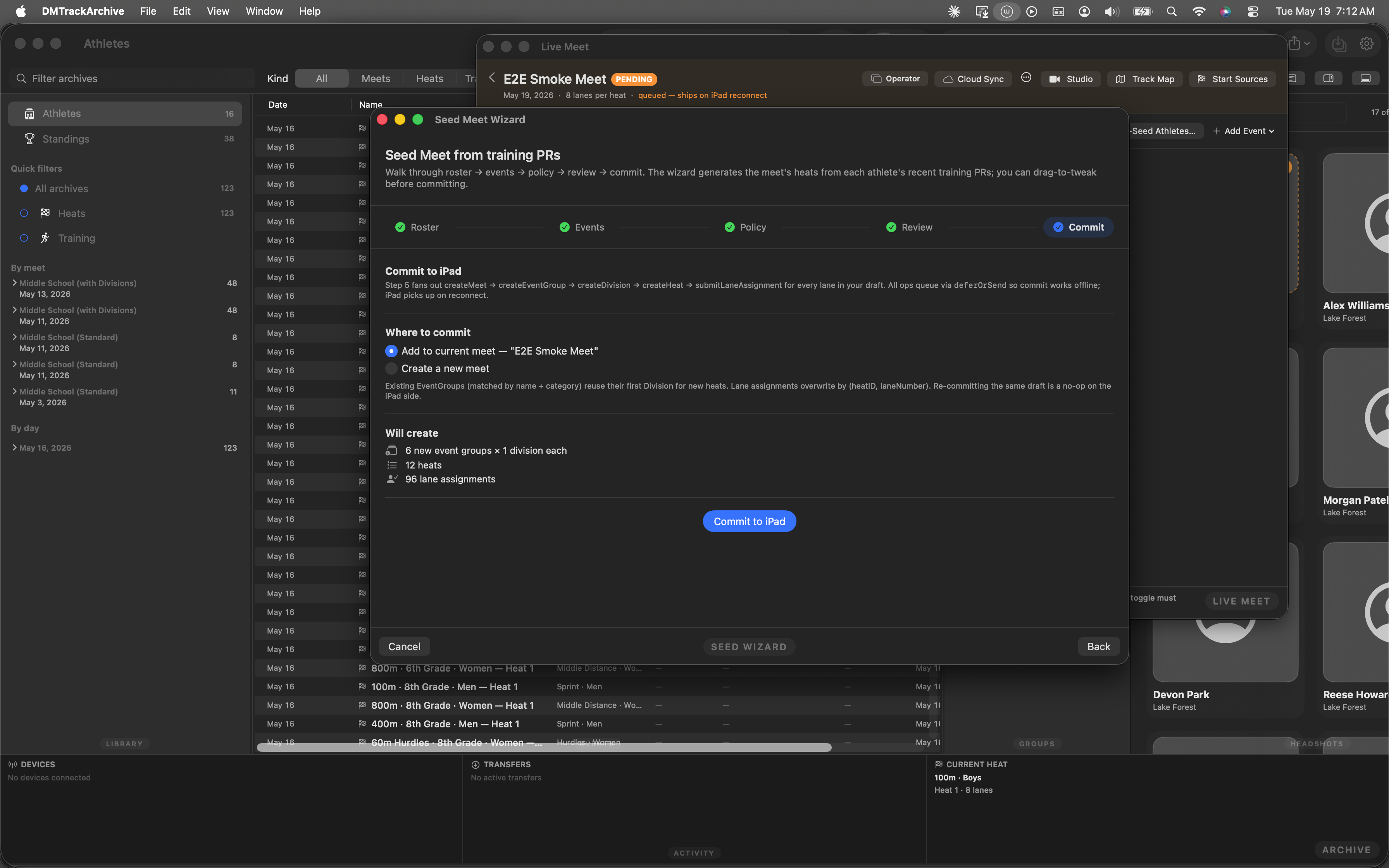This screenshot has width=1389, height=868.
Task: Expand Middle School (with Divisions) May 13 meet
Action: tap(14, 282)
